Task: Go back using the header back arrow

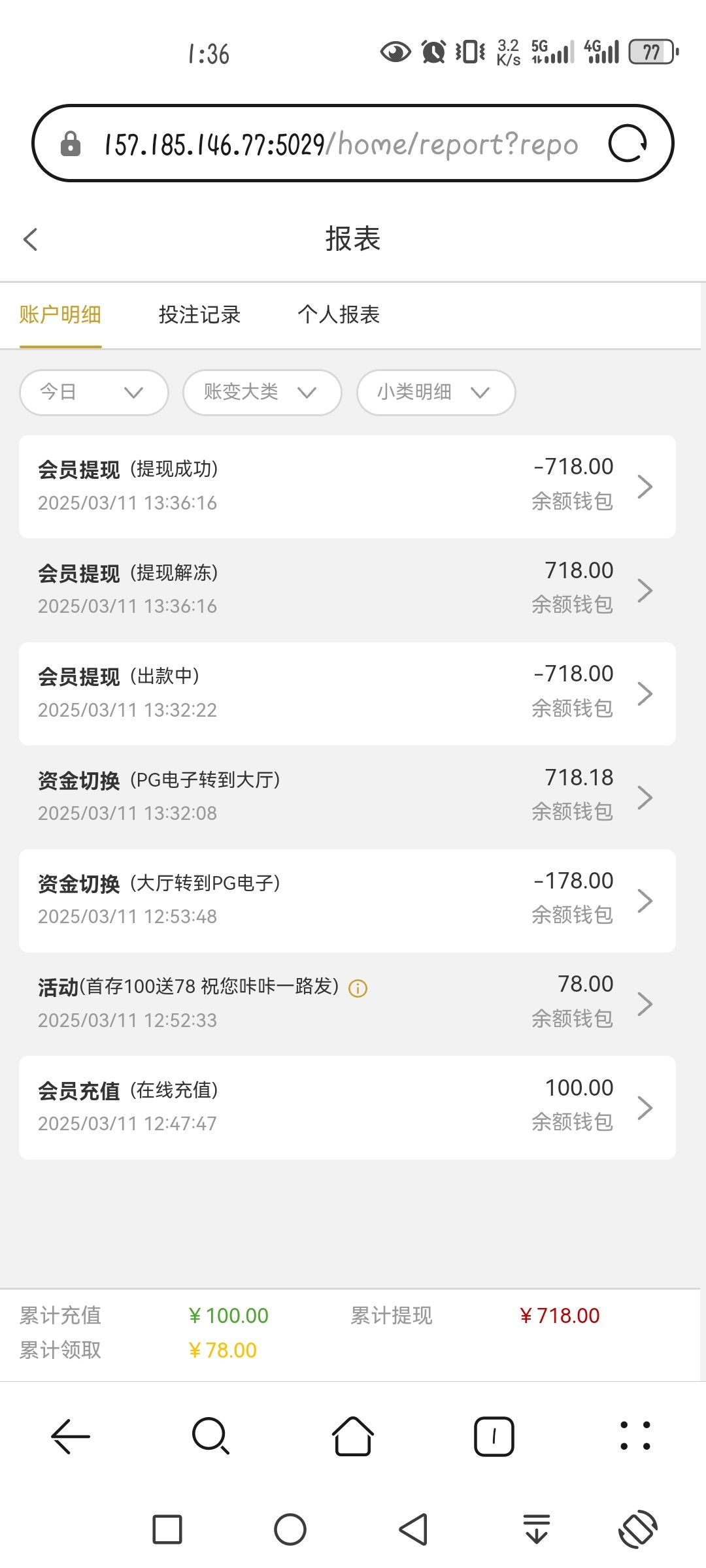Action: click(31, 239)
